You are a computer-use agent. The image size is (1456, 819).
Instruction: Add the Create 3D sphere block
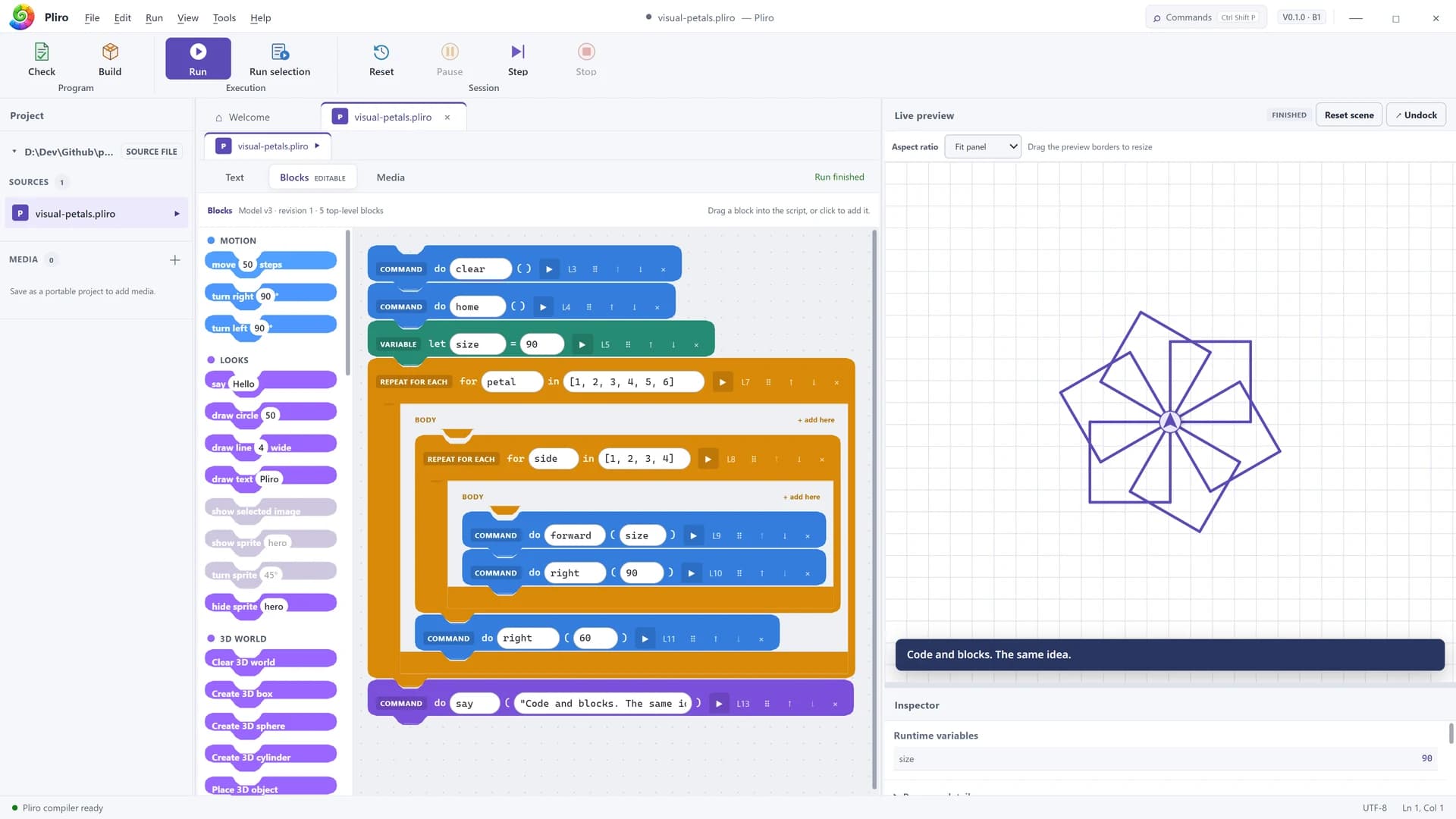(271, 723)
